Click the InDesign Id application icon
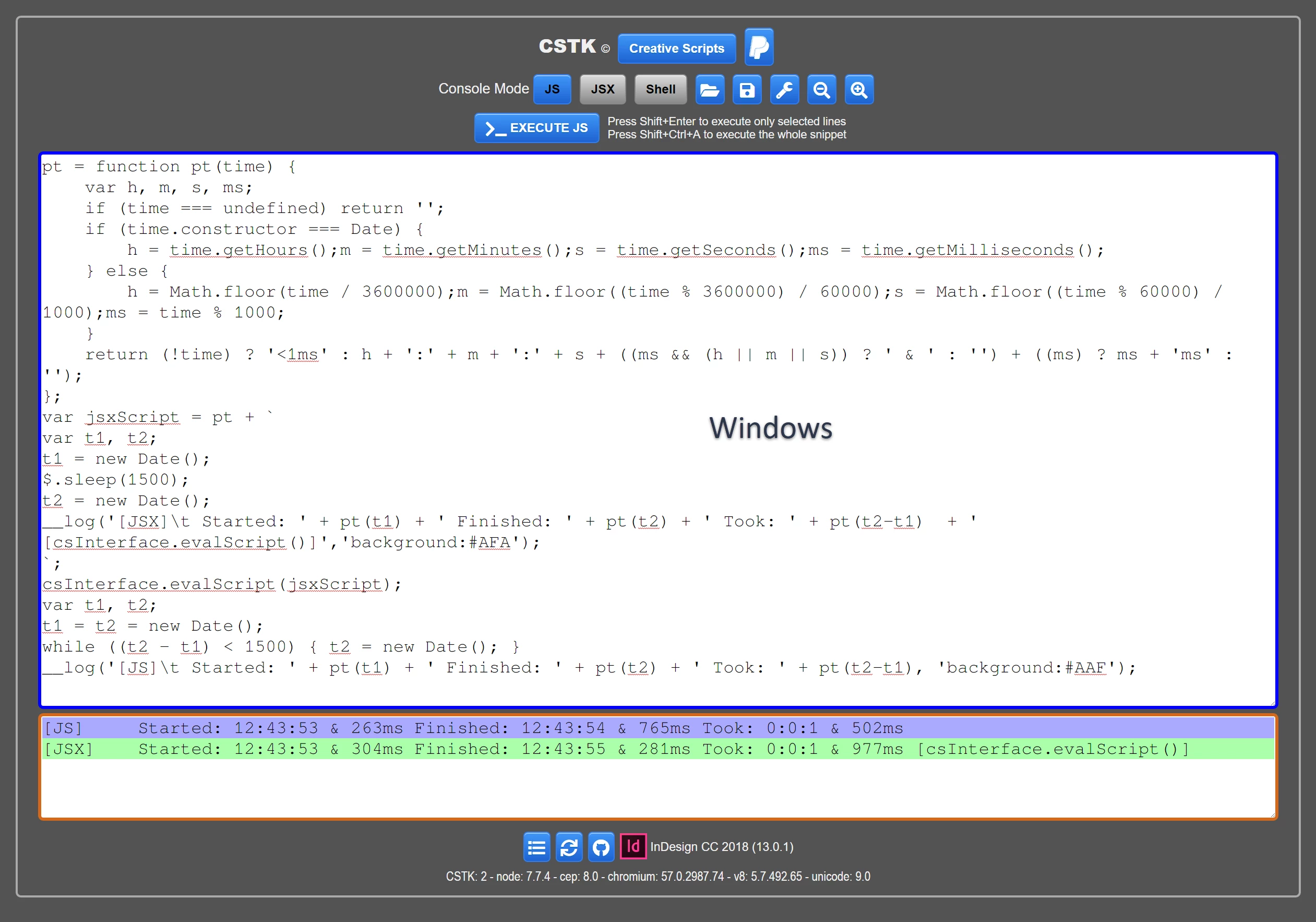Image resolution: width=1316 pixels, height=922 pixels. [633, 846]
